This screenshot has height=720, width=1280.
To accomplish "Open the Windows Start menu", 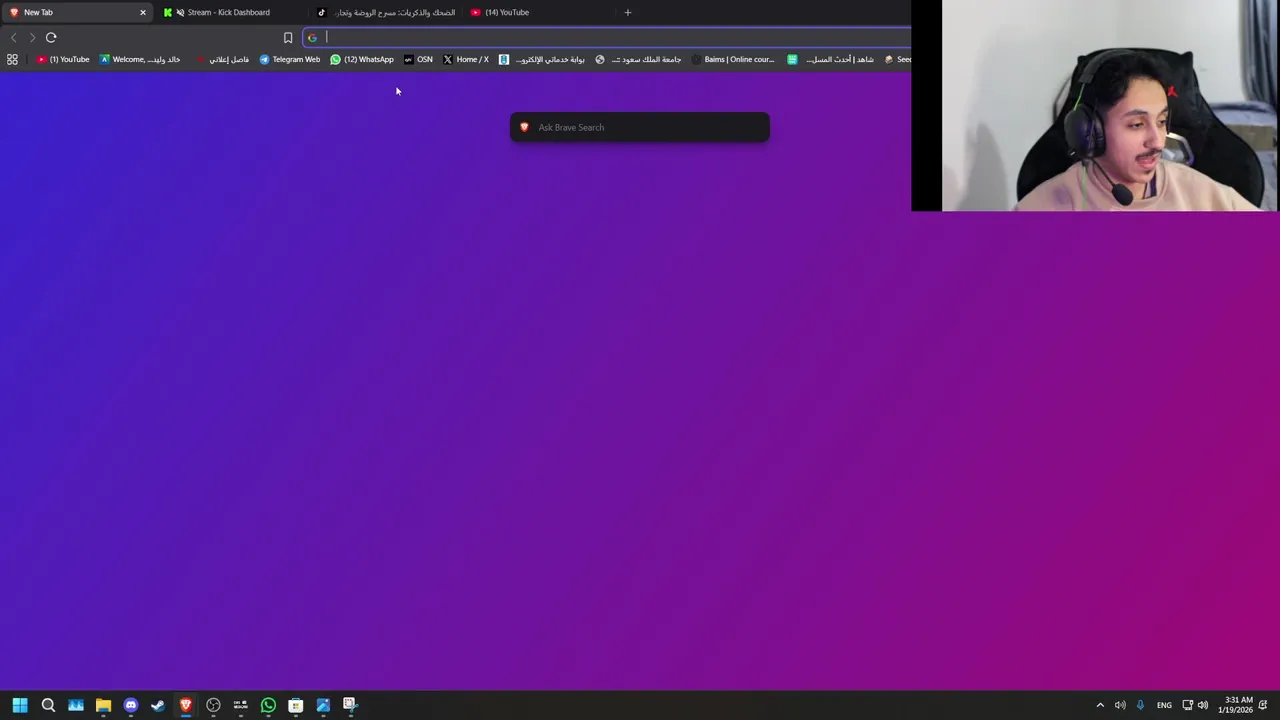I will pos(20,705).
